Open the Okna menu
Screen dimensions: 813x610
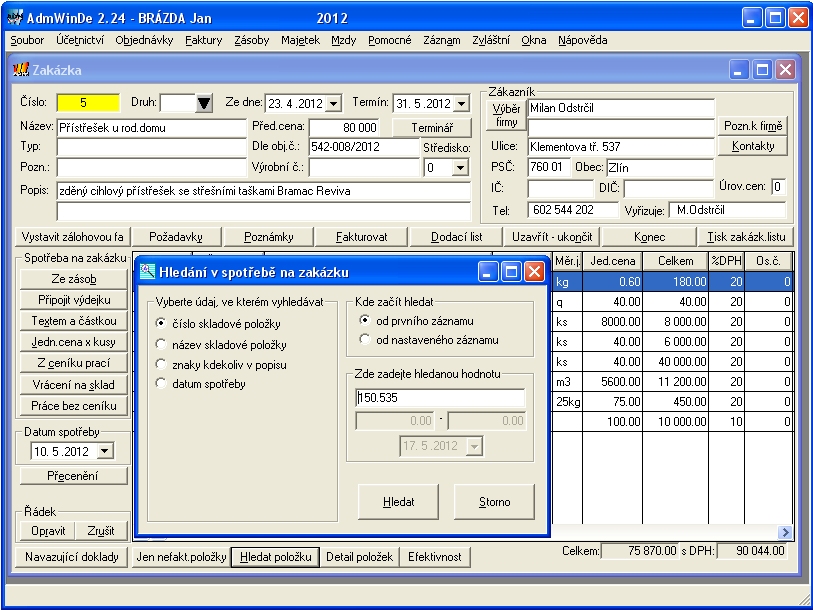point(534,40)
